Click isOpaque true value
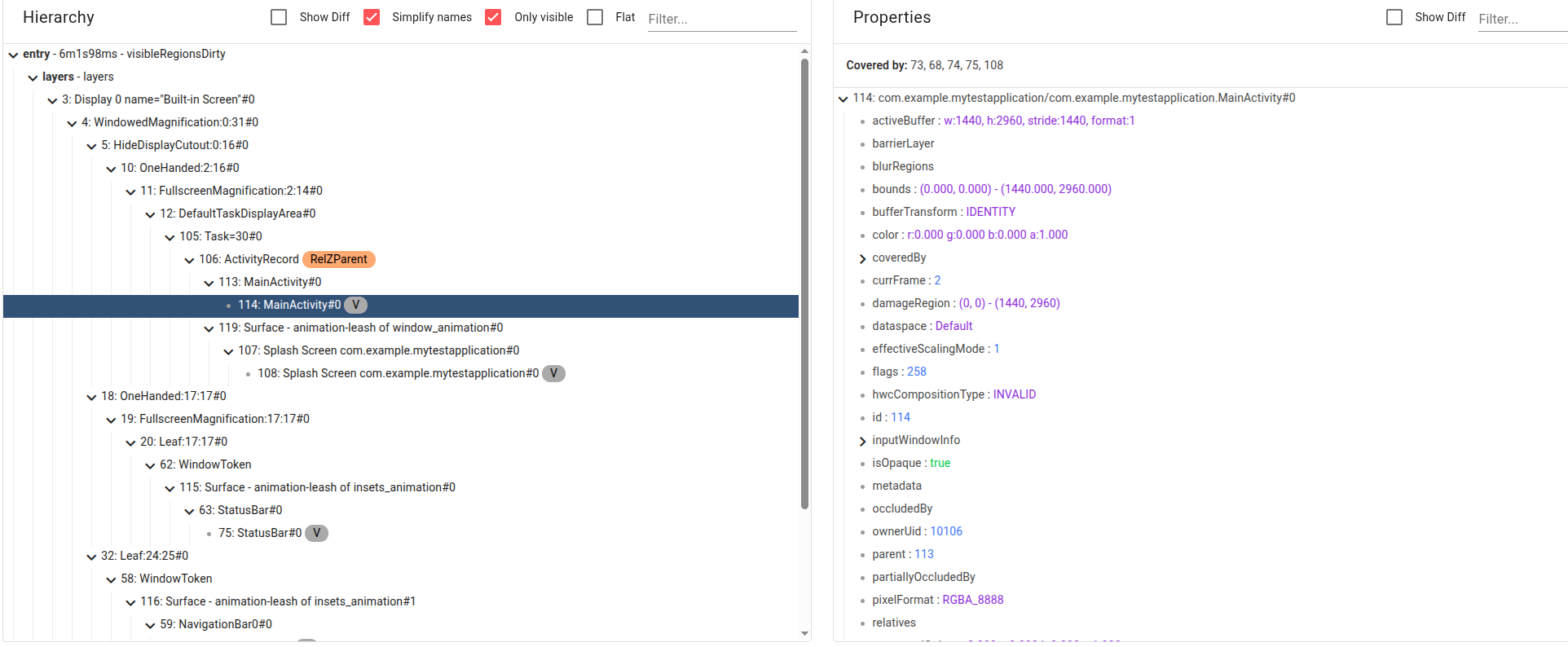 coord(940,463)
